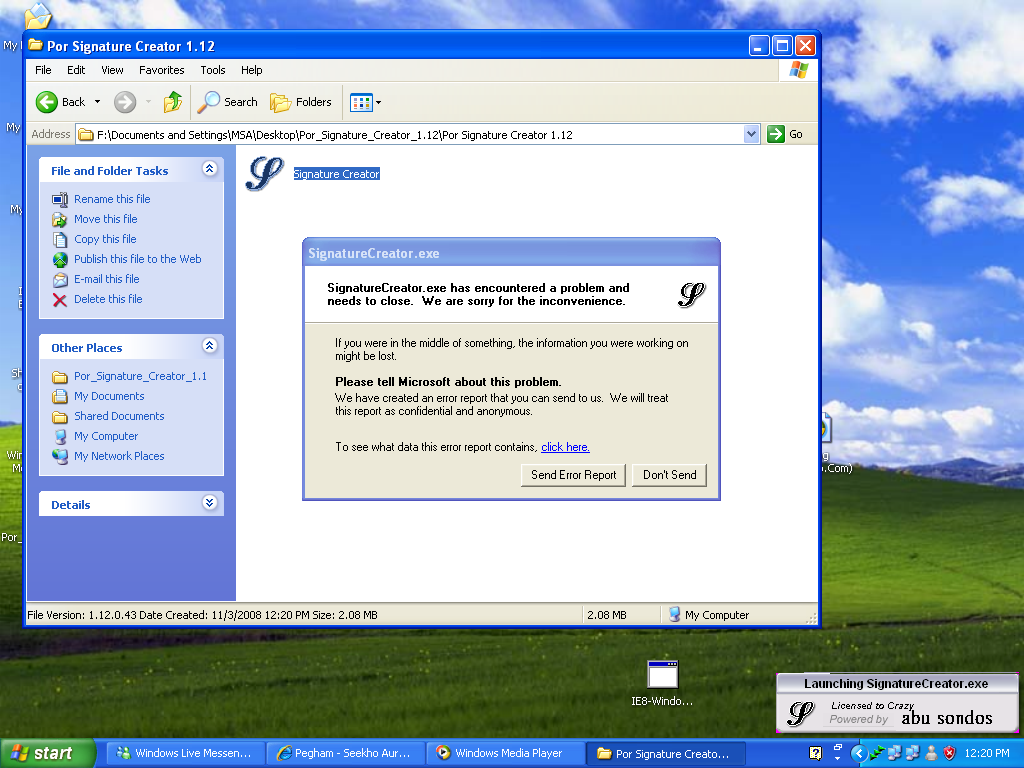The image size is (1024, 768).
Task: Select the Signature Creator file icon
Action: click(x=264, y=174)
